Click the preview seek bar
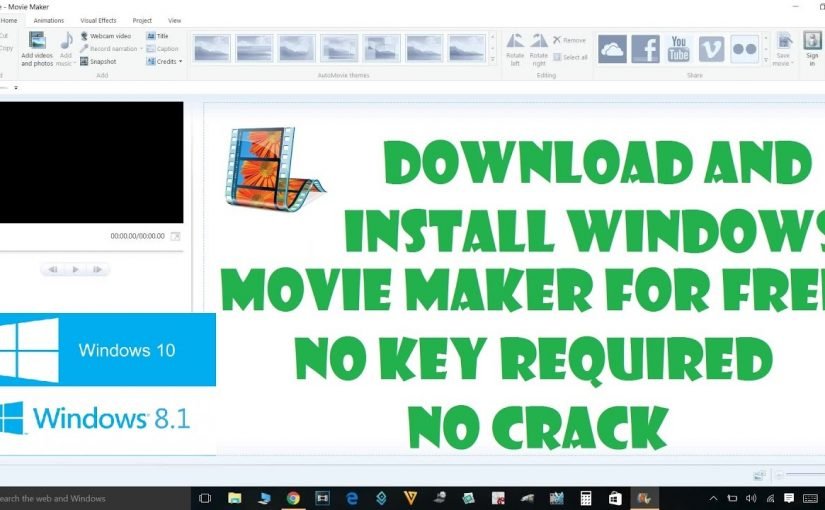The image size is (825, 510). 92,251
